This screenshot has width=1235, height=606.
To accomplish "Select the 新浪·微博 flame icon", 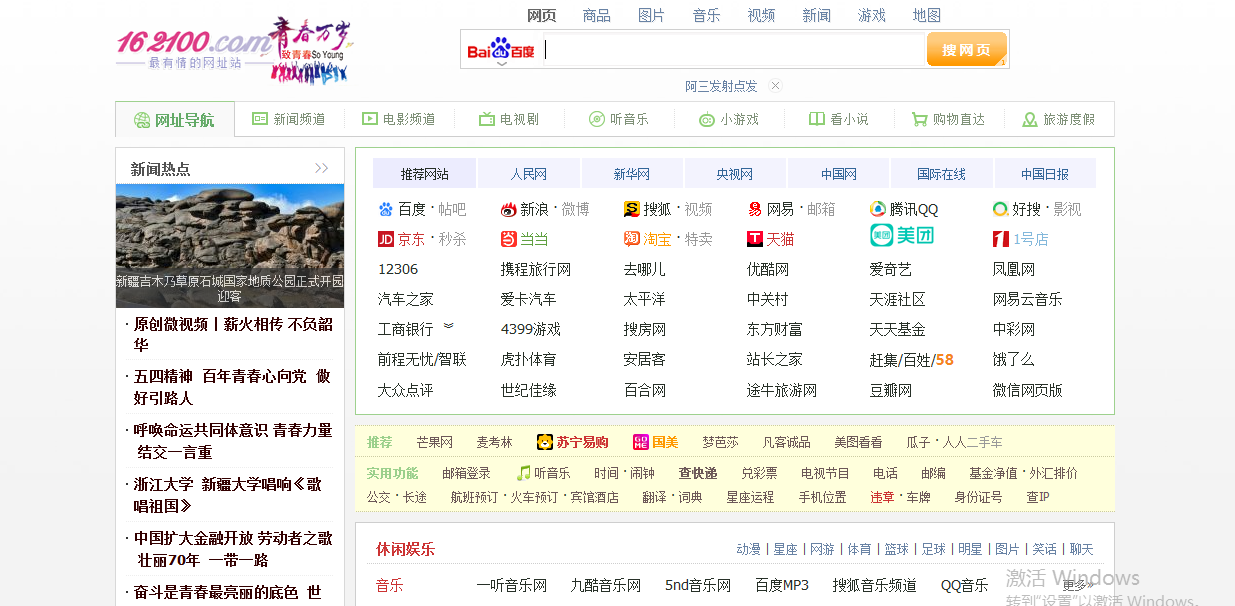I will click(508, 208).
